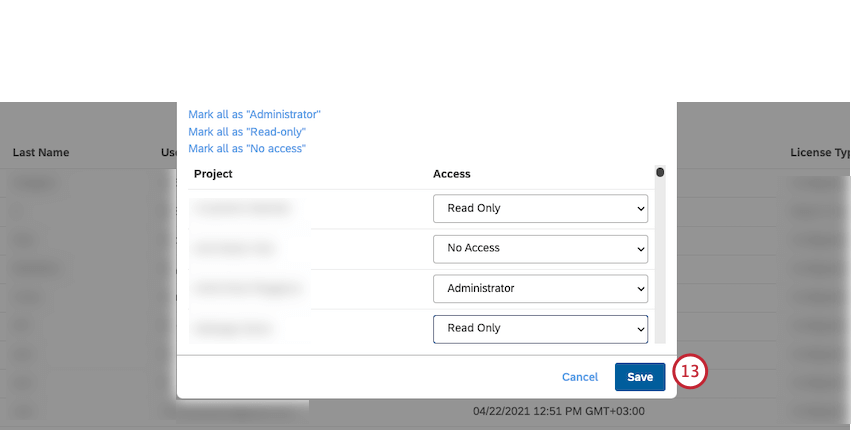Click the Last Name column header
This screenshot has height=430, width=851.
tap(41, 153)
